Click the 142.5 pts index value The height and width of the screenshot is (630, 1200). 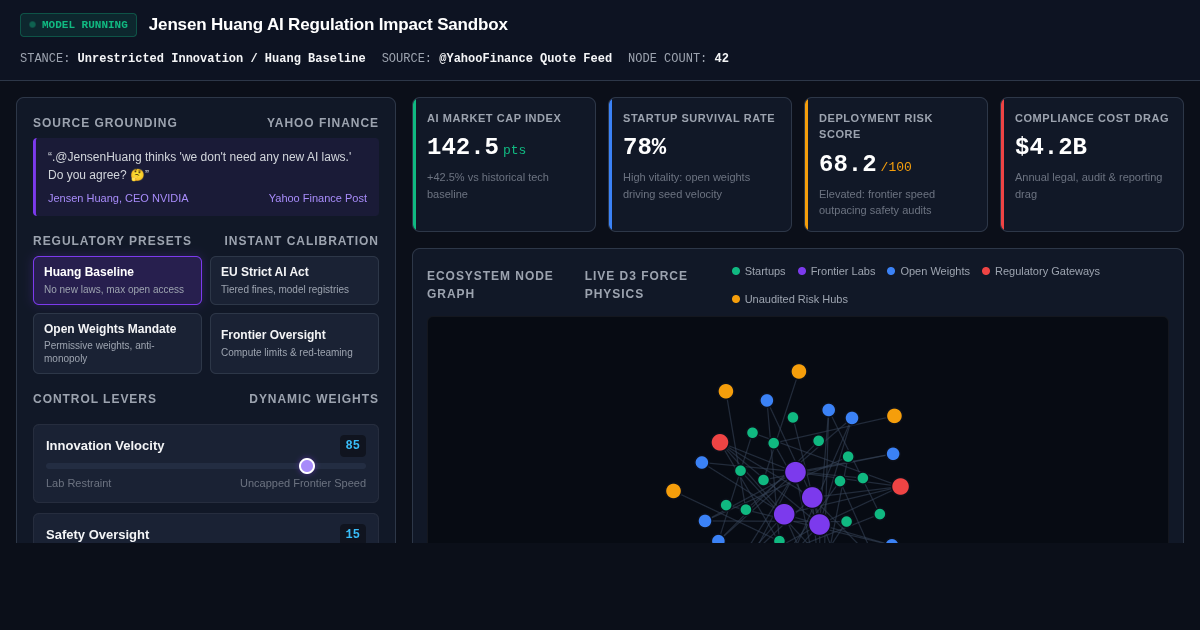(x=476, y=148)
